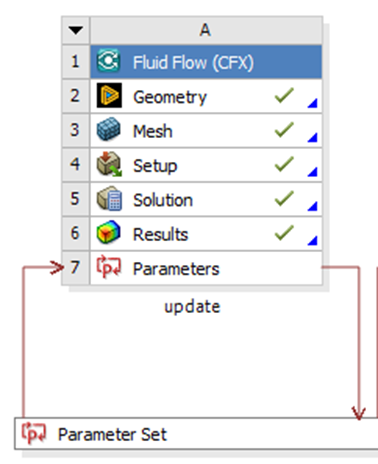The height and width of the screenshot is (464, 378).
Task: Click the Parameters icon in row 7
Action: (x=109, y=267)
